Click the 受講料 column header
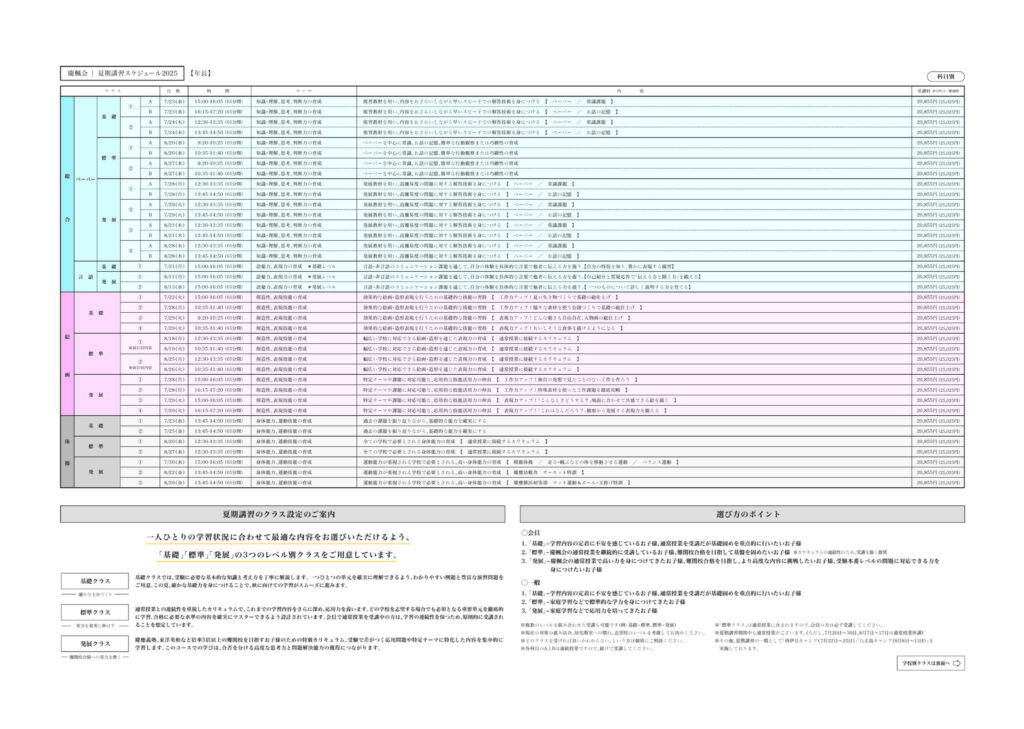Viewport: 1024px width, 729px height. (x=938, y=91)
